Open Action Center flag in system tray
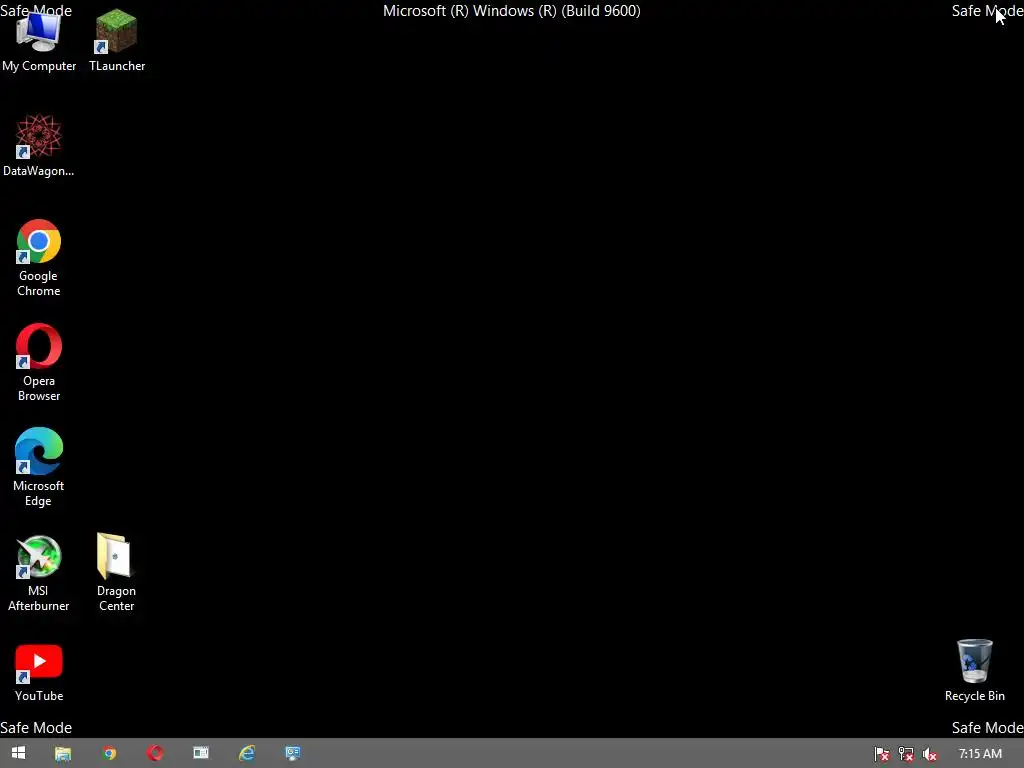Image resolution: width=1024 pixels, height=768 pixels. pyautogui.click(x=882, y=754)
